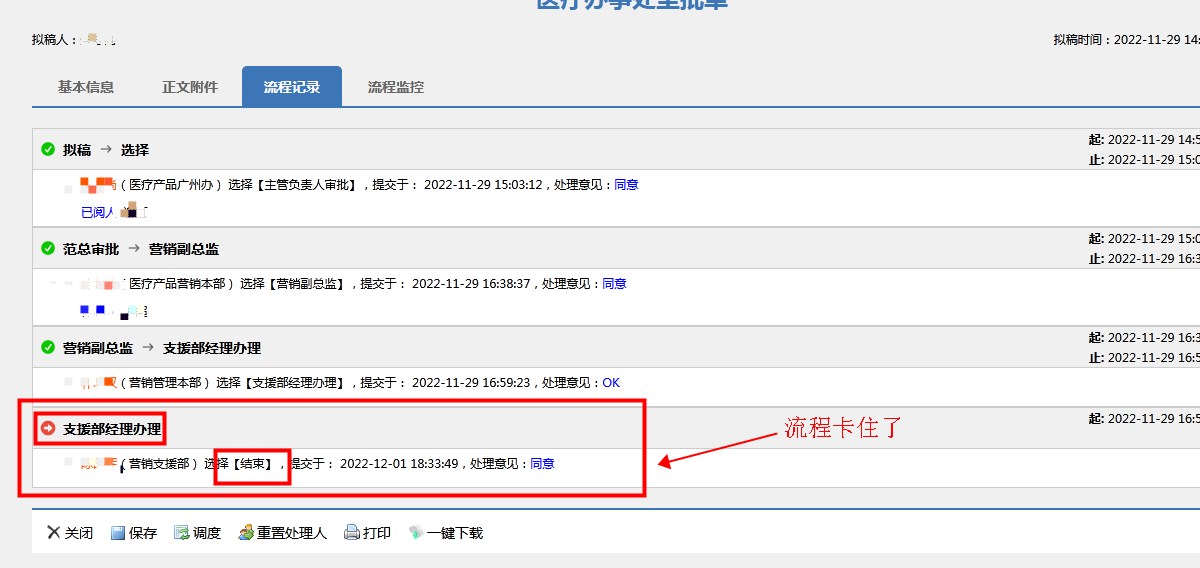The image size is (1200, 568).
Task: Click green check icon beside 拟稿 step
Action: [x=48, y=149]
